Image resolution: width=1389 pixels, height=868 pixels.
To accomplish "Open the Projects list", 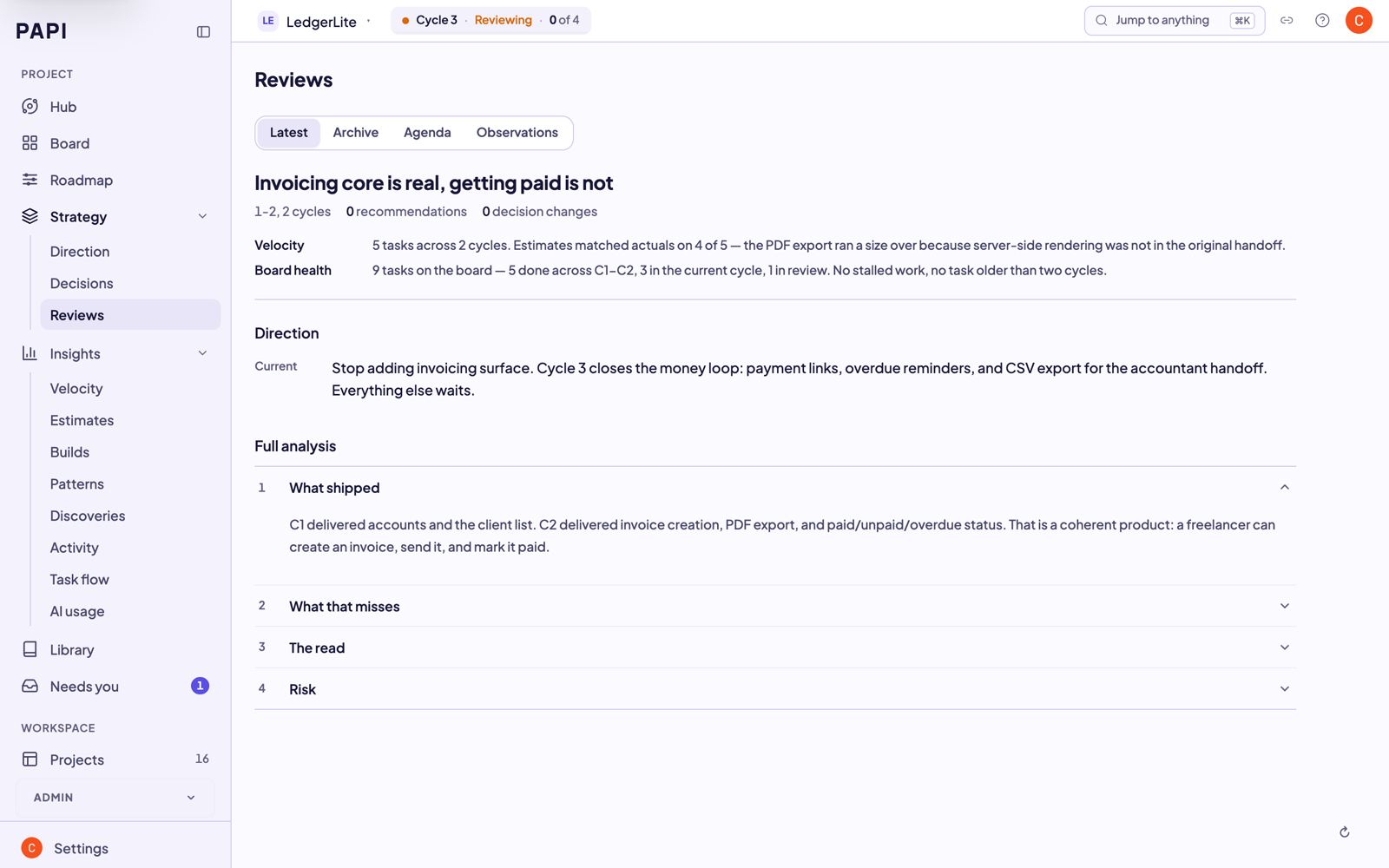I will click(x=115, y=759).
